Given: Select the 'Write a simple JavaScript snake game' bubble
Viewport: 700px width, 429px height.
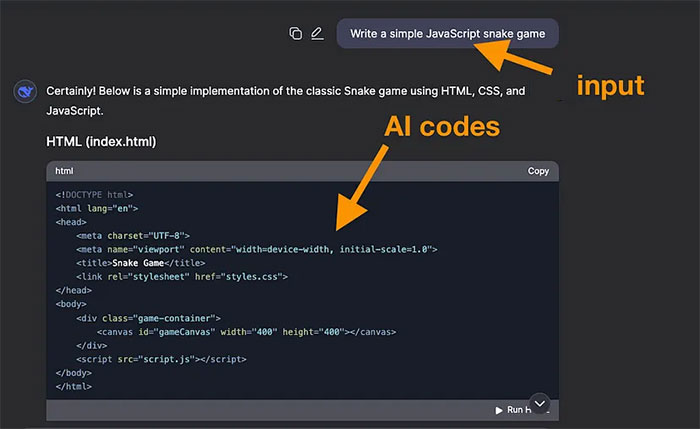Looking at the screenshot, I should click(x=447, y=33).
